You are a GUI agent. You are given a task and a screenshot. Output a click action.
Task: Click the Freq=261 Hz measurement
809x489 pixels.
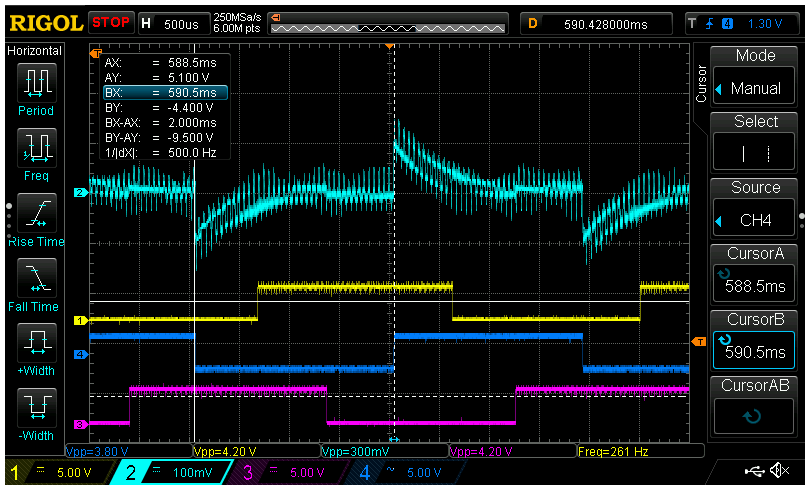coord(613,451)
